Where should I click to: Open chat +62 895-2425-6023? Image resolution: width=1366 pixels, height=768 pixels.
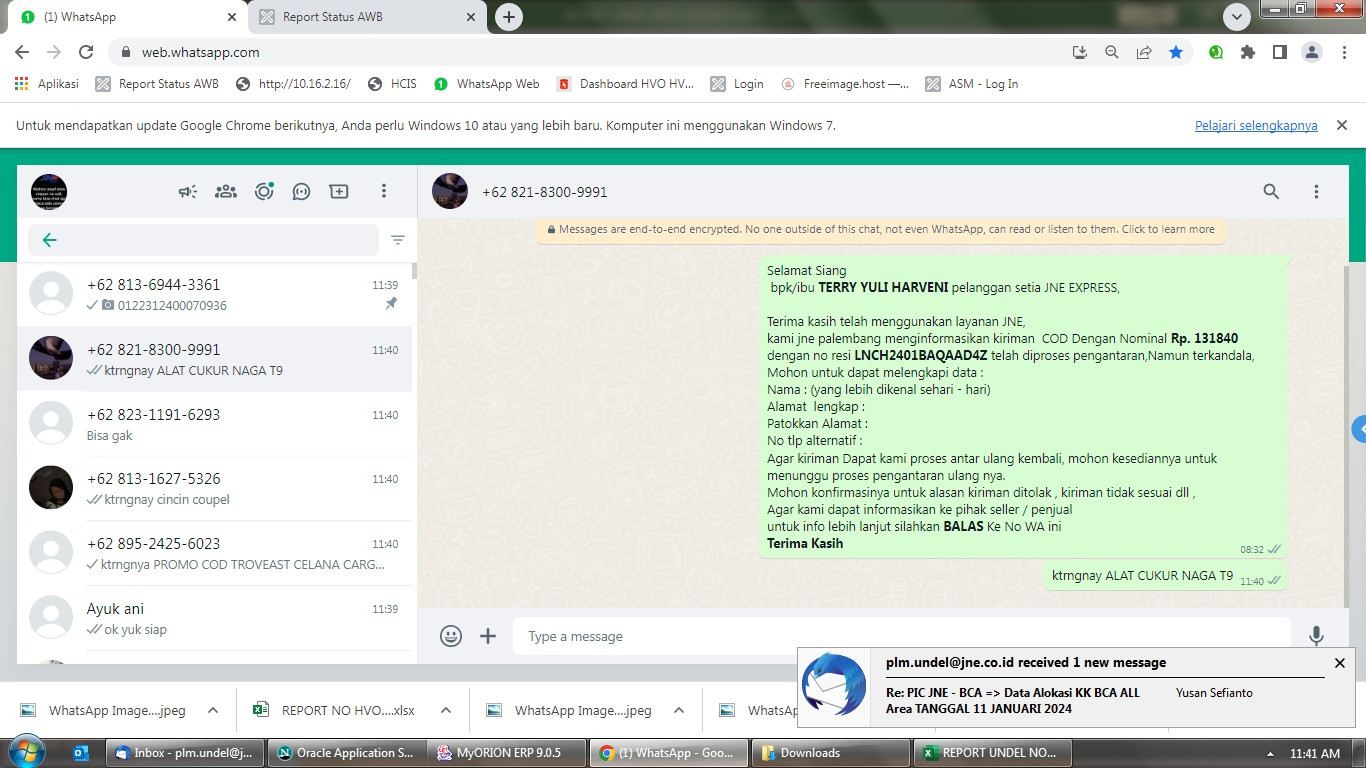217,553
